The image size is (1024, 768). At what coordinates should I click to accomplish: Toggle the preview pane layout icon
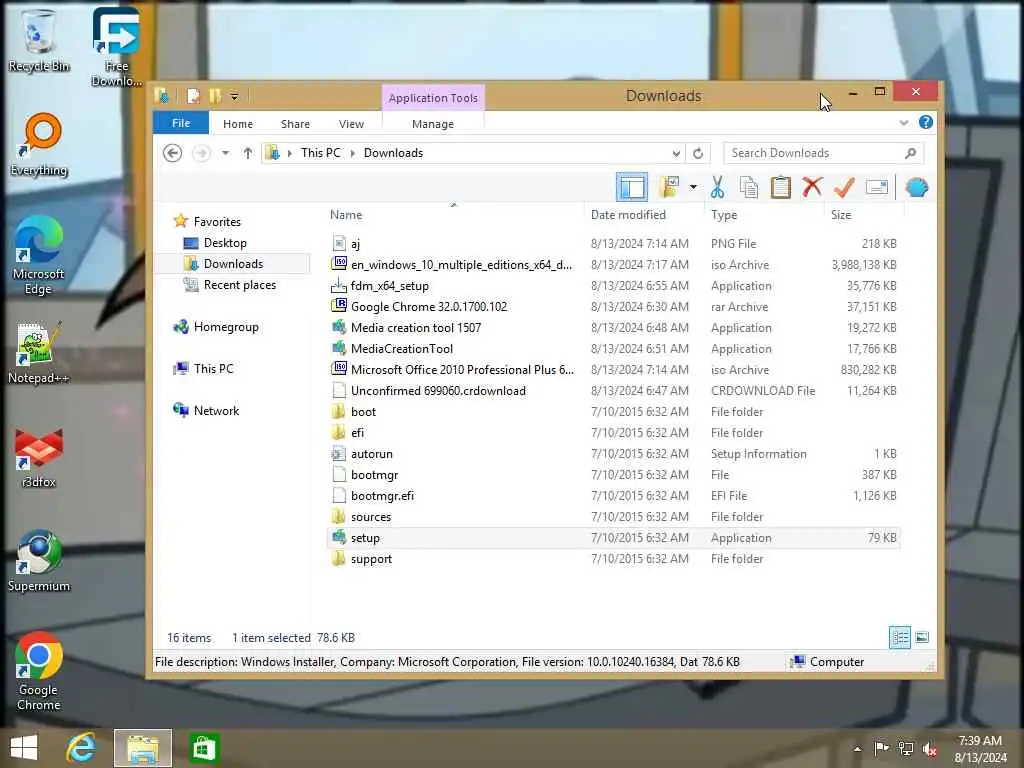632,187
